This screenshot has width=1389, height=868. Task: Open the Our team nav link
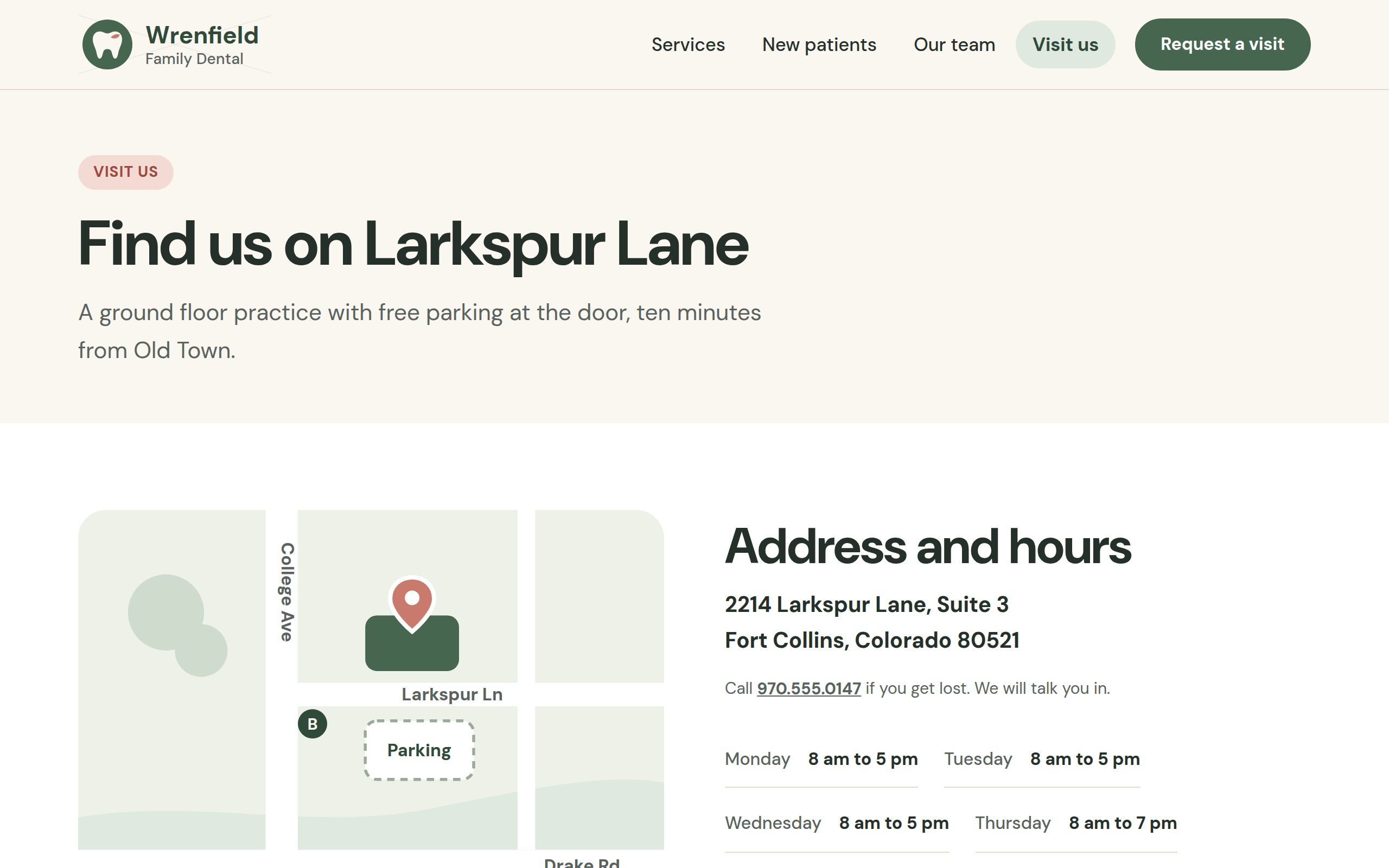tap(954, 45)
